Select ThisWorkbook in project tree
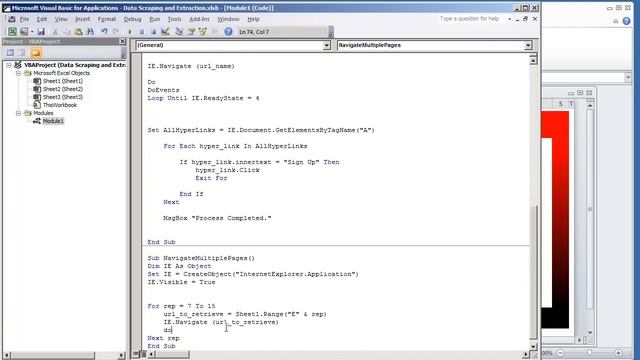 60,105
